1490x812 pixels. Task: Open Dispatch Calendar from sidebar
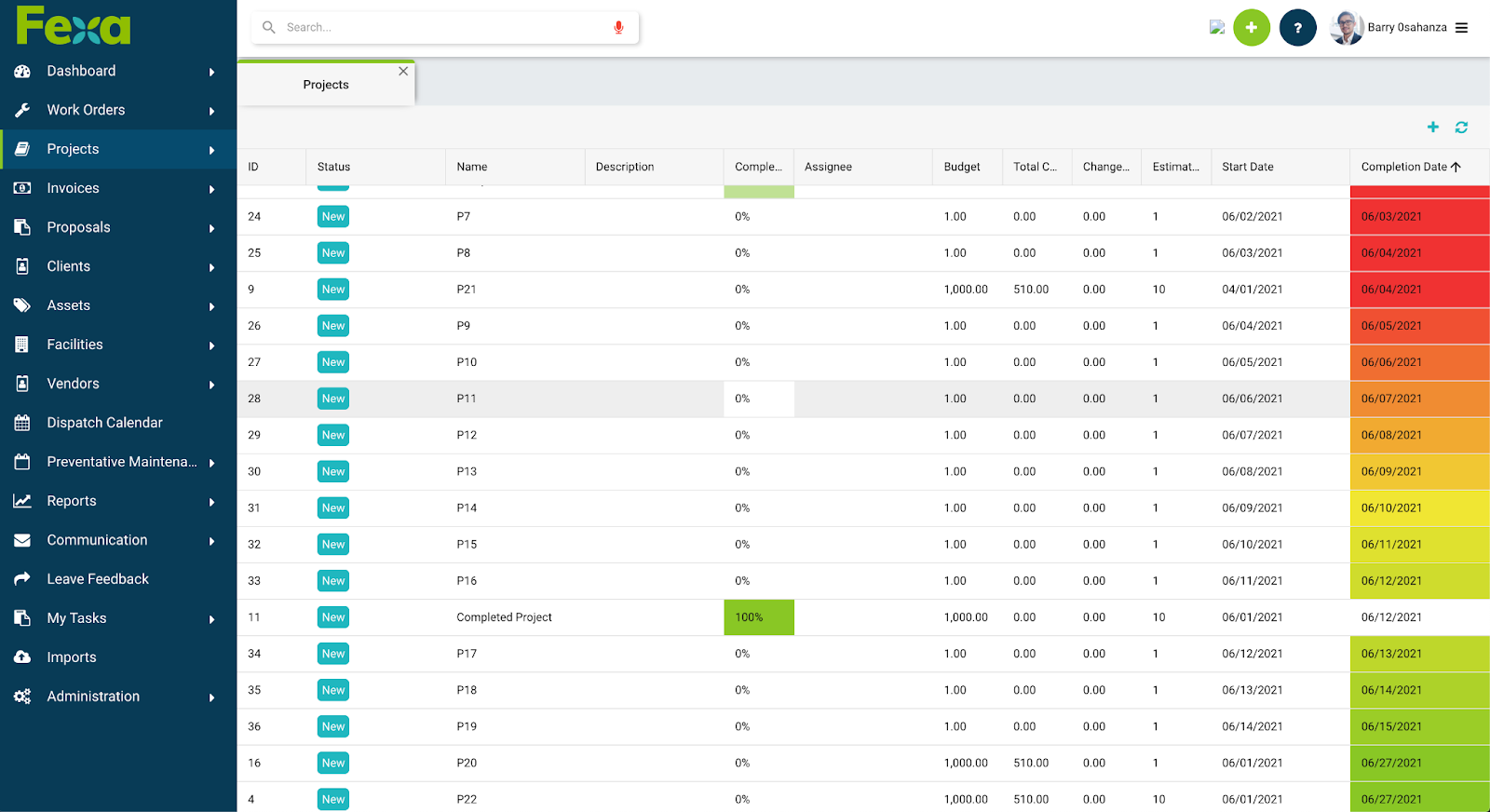tap(118, 423)
